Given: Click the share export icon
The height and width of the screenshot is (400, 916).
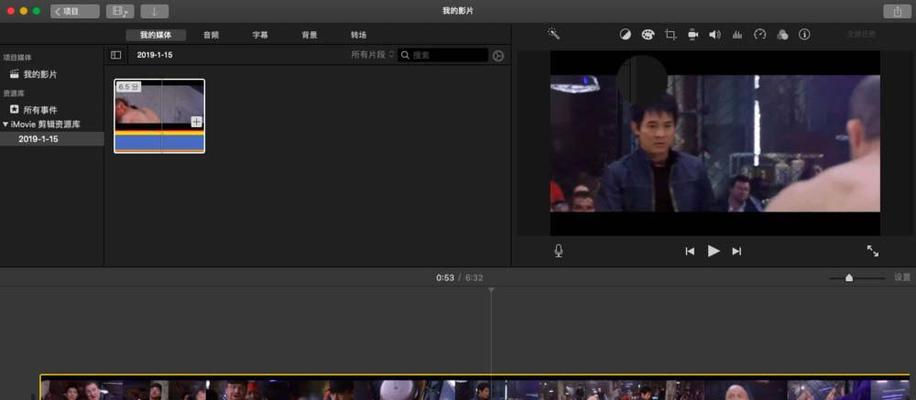Looking at the screenshot, I should (897, 11).
